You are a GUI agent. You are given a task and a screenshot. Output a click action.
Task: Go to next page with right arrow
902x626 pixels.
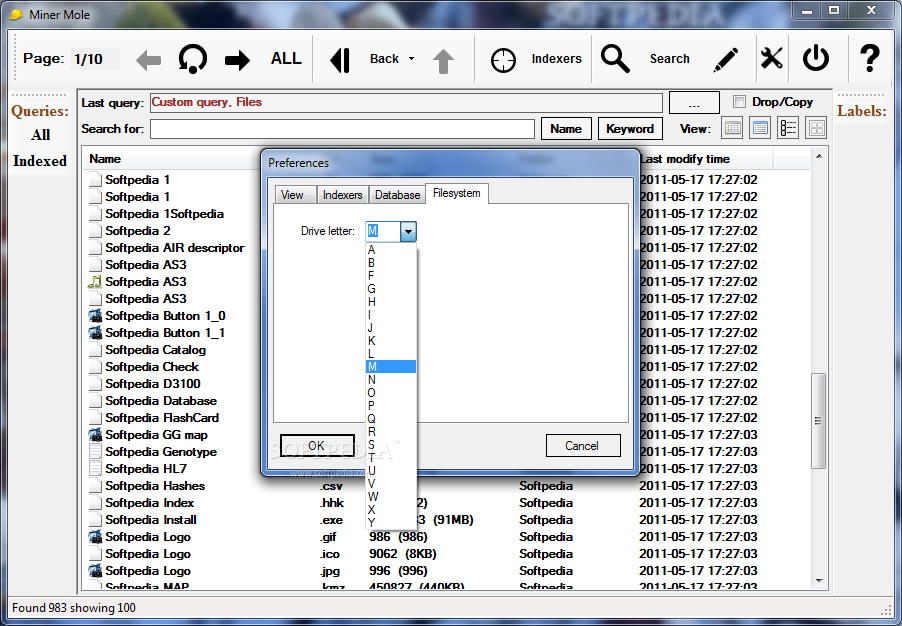[237, 60]
